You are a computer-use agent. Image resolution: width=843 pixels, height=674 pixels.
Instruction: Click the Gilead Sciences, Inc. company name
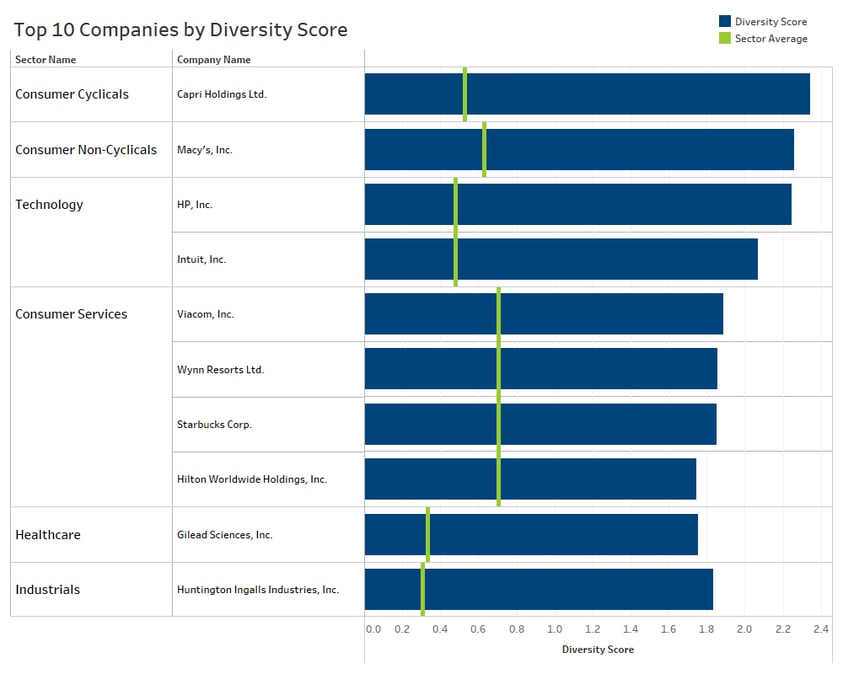[x=225, y=535]
